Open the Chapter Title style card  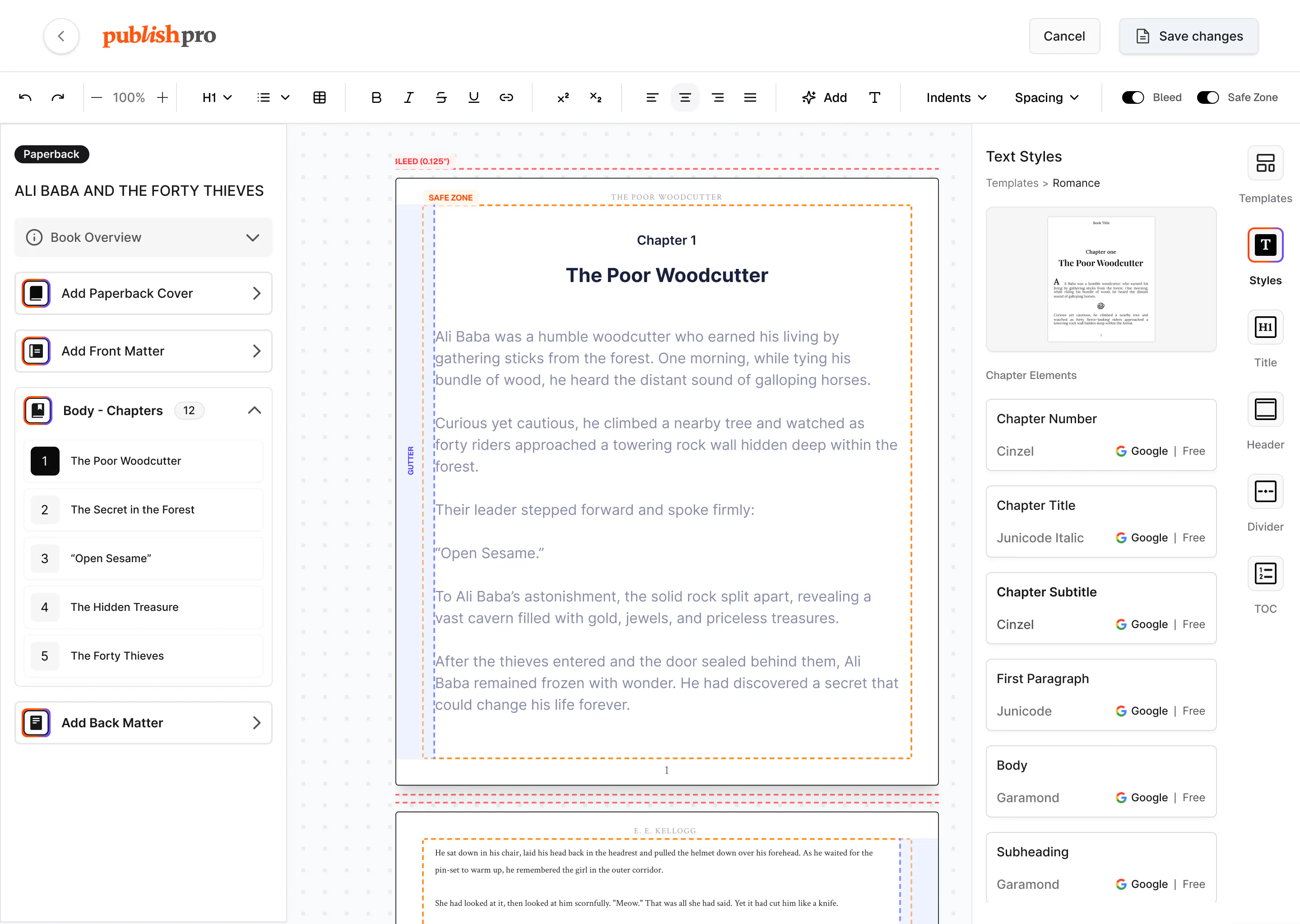coord(1101,521)
